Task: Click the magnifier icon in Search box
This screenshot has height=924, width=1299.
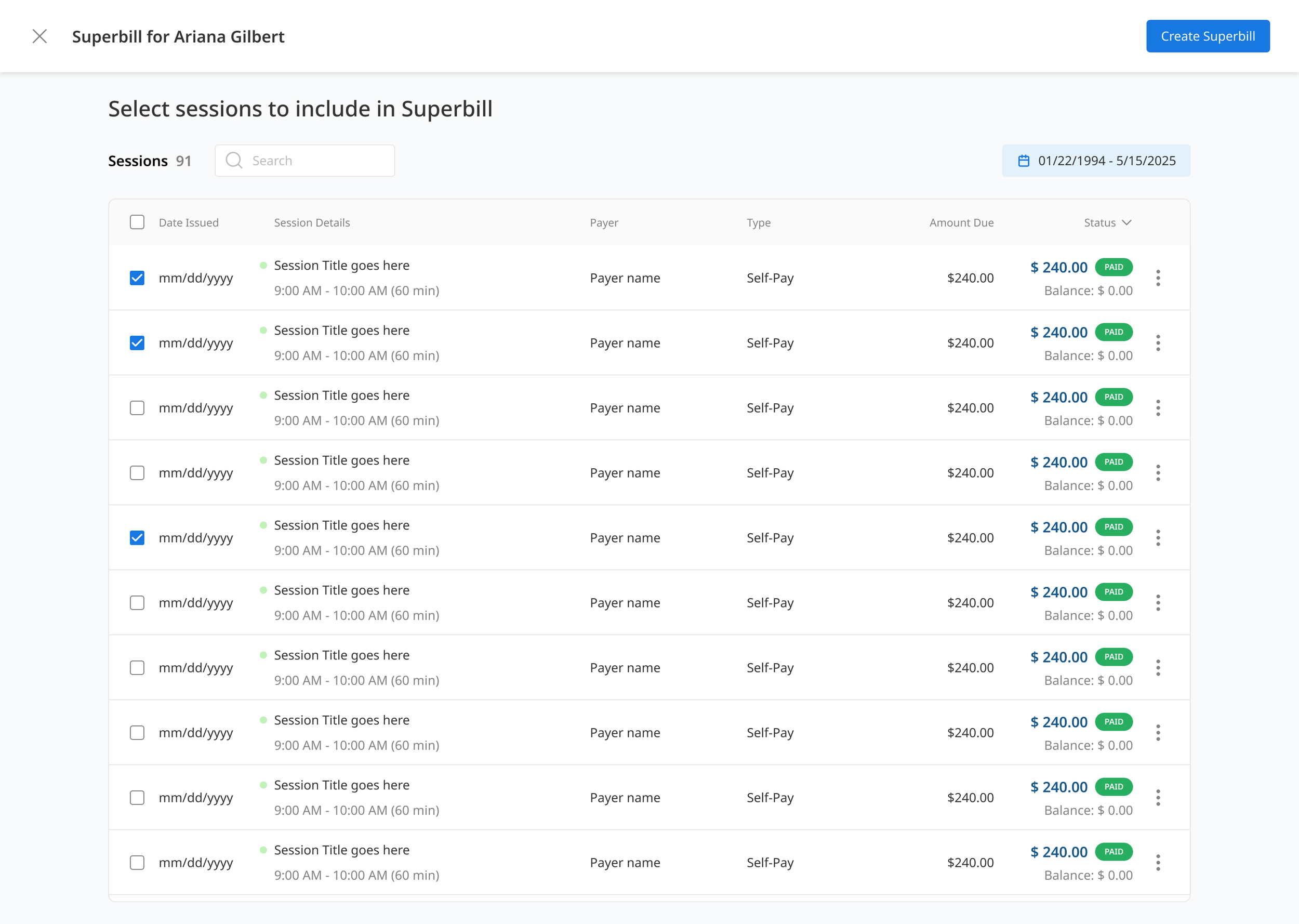Action: click(234, 161)
